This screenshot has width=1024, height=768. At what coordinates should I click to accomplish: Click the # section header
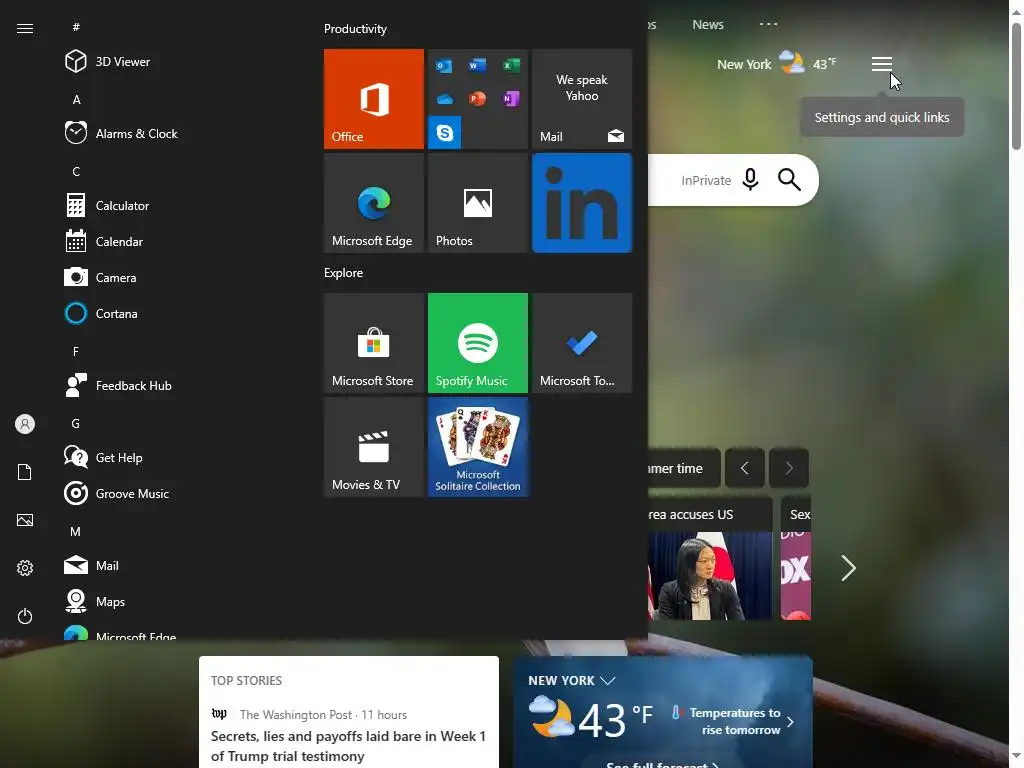(76, 27)
